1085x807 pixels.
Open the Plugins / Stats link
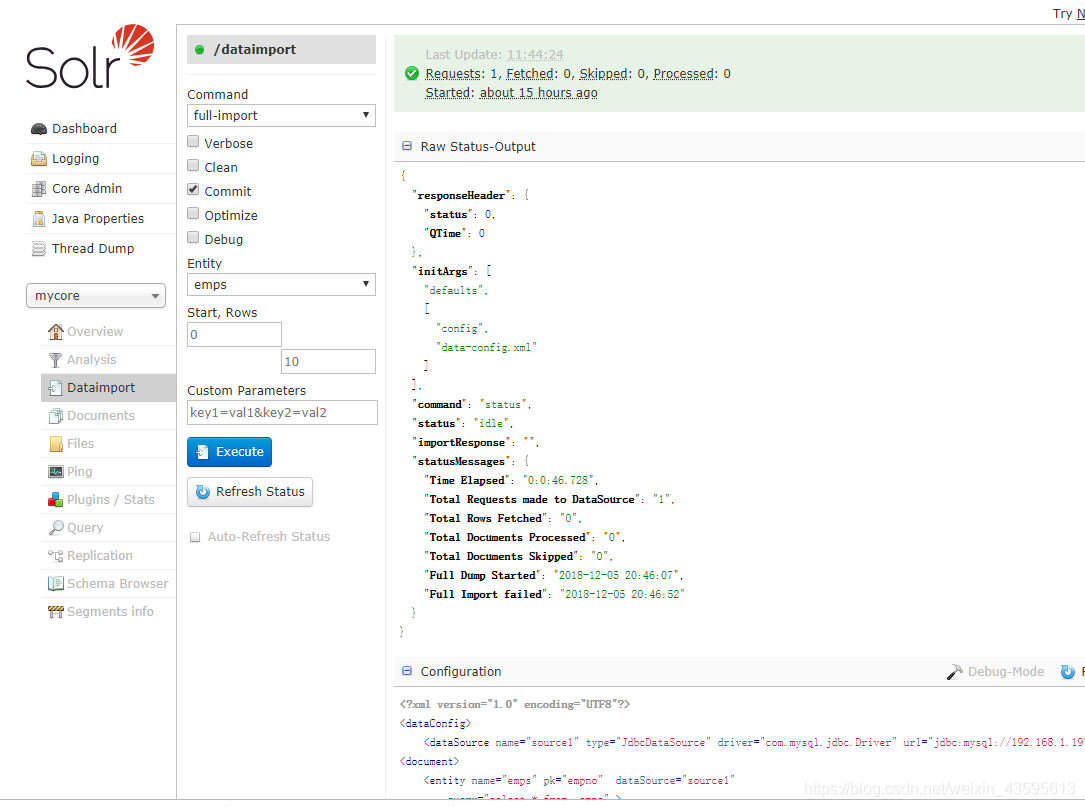111,500
